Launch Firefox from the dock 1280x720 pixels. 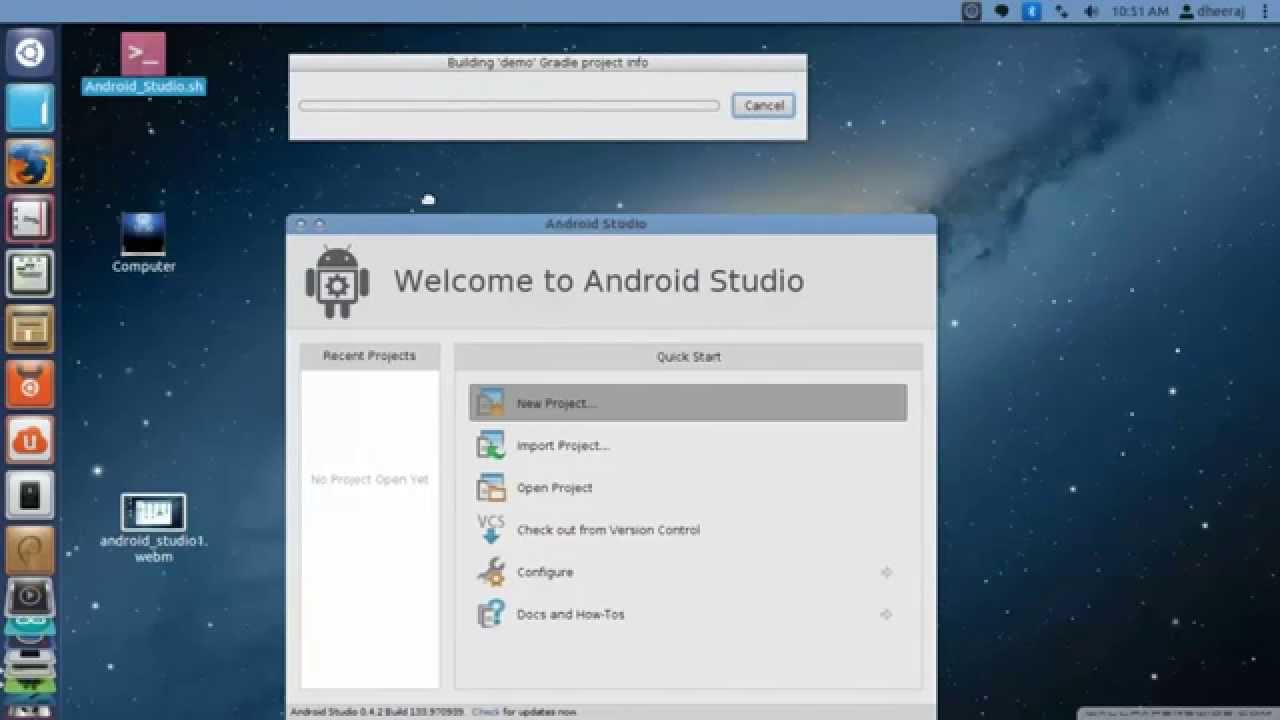click(x=30, y=163)
